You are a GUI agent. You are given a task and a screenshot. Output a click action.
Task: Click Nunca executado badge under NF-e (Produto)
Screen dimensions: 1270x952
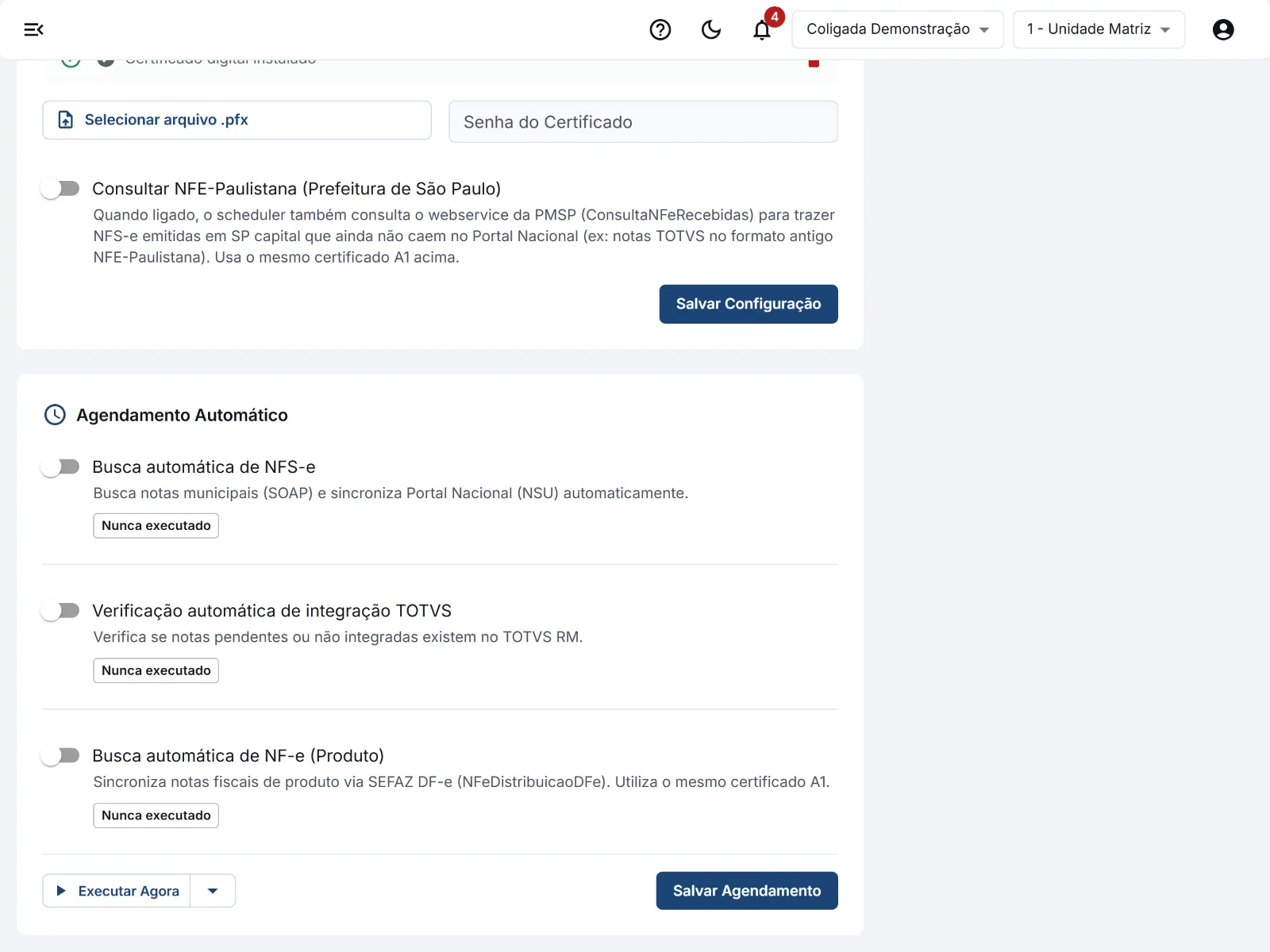tap(156, 816)
